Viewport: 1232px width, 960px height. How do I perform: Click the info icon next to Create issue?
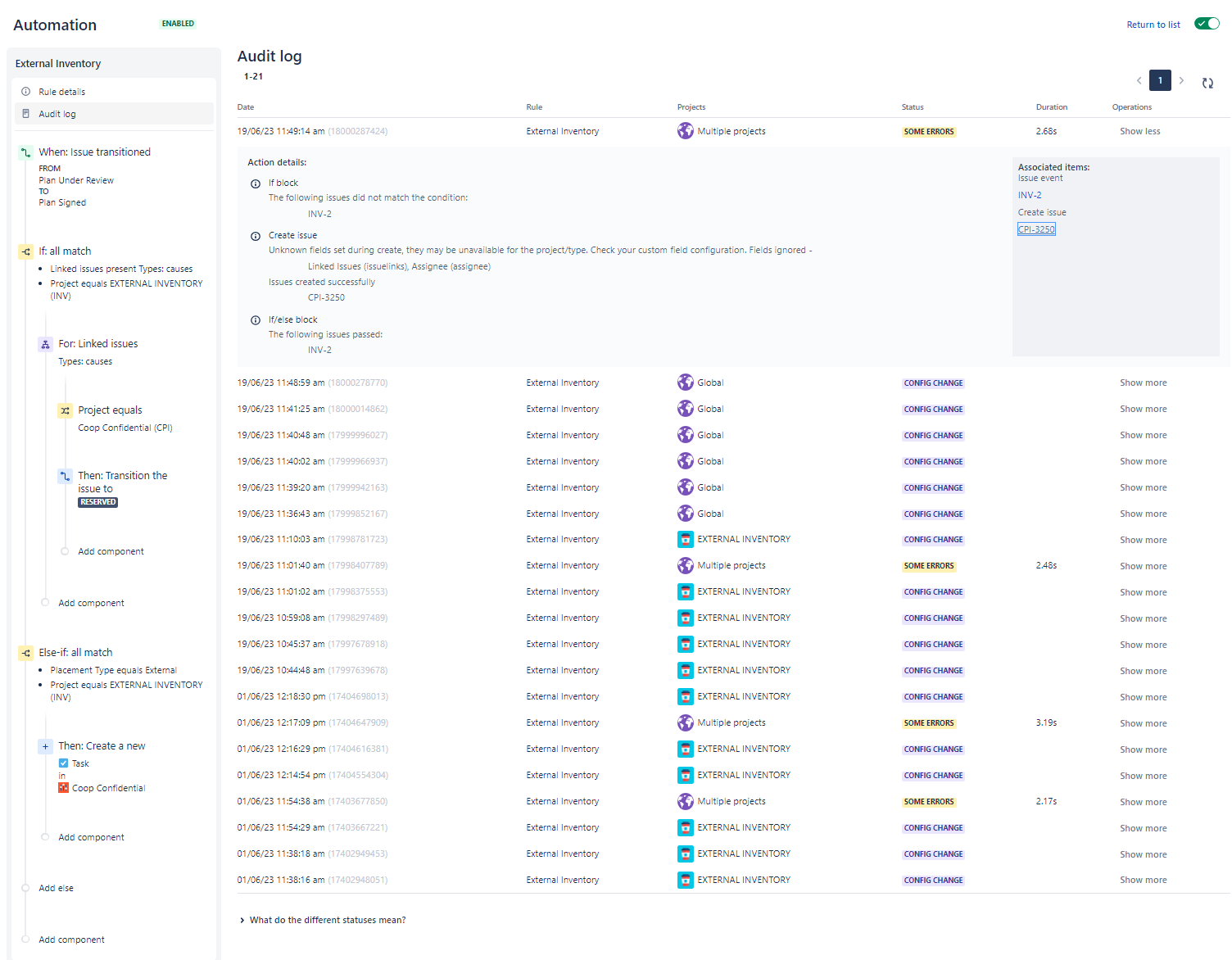point(255,235)
